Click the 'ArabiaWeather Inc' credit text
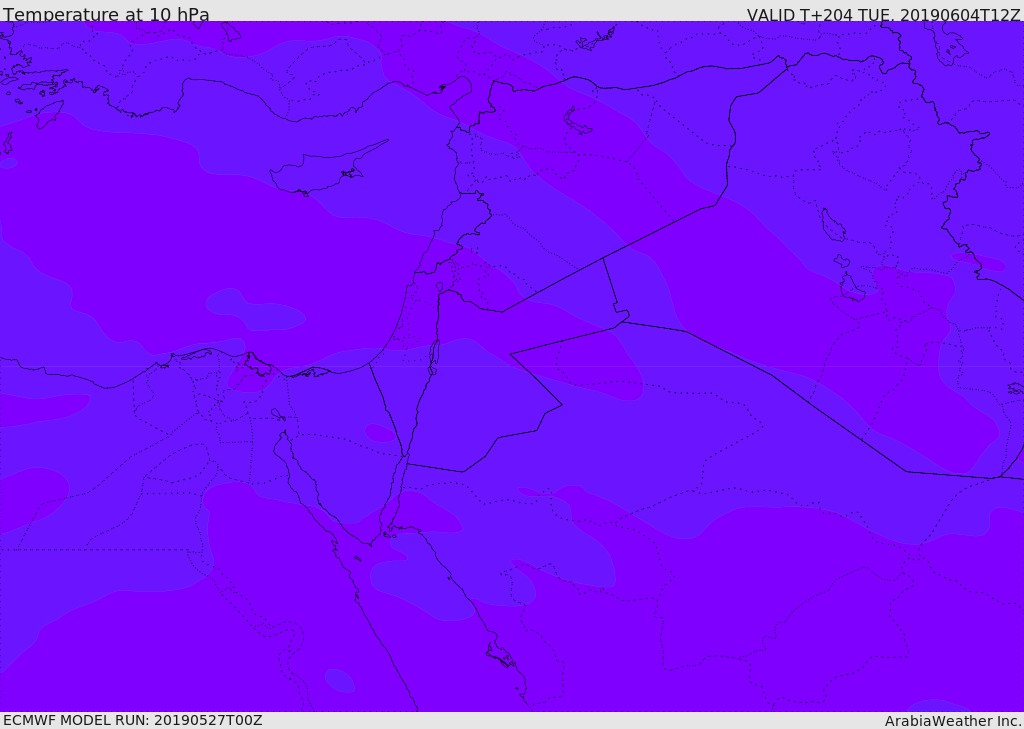The width and height of the screenshot is (1024, 729). click(952, 721)
